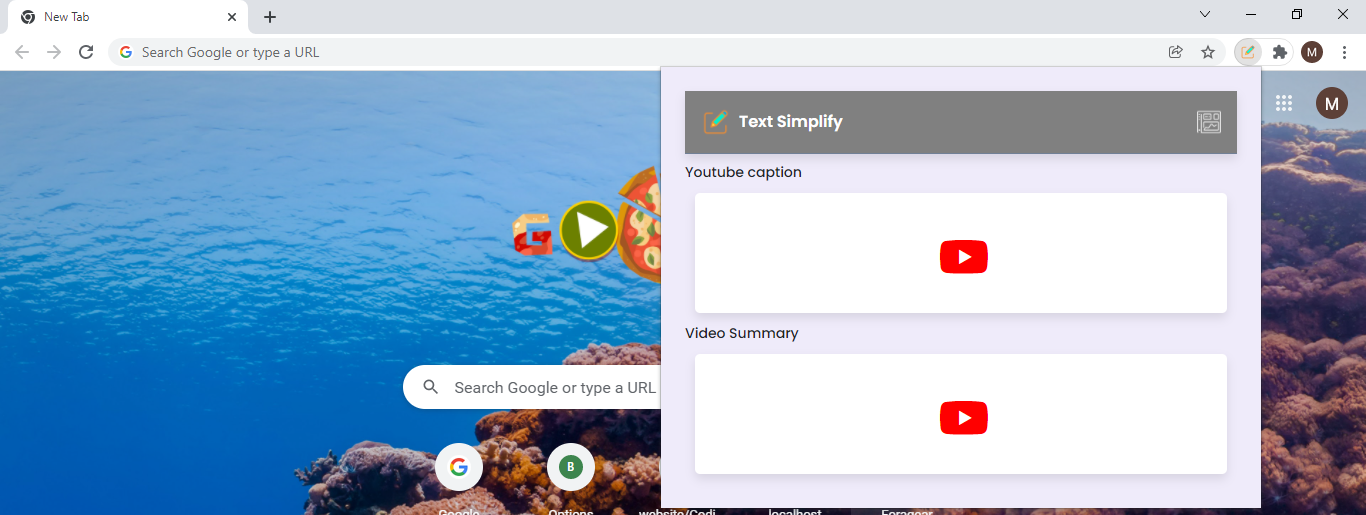Click the YouTube icon under Youtube caption
The width and height of the screenshot is (1366, 515).
(x=964, y=257)
